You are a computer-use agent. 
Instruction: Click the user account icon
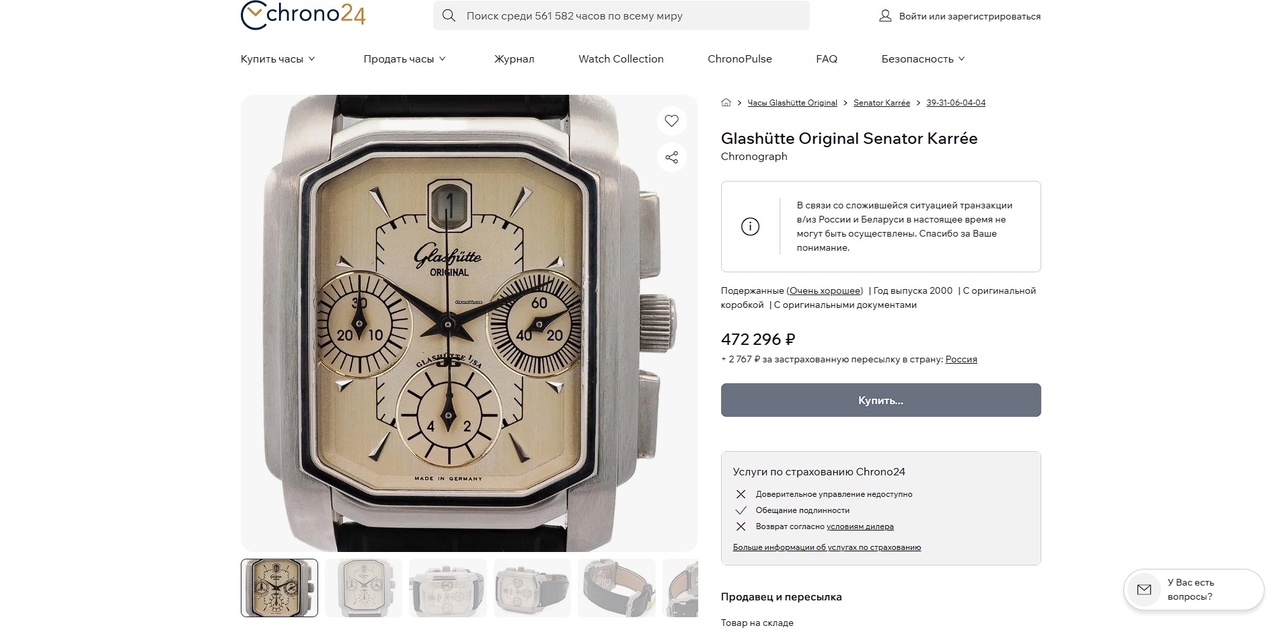885,16
